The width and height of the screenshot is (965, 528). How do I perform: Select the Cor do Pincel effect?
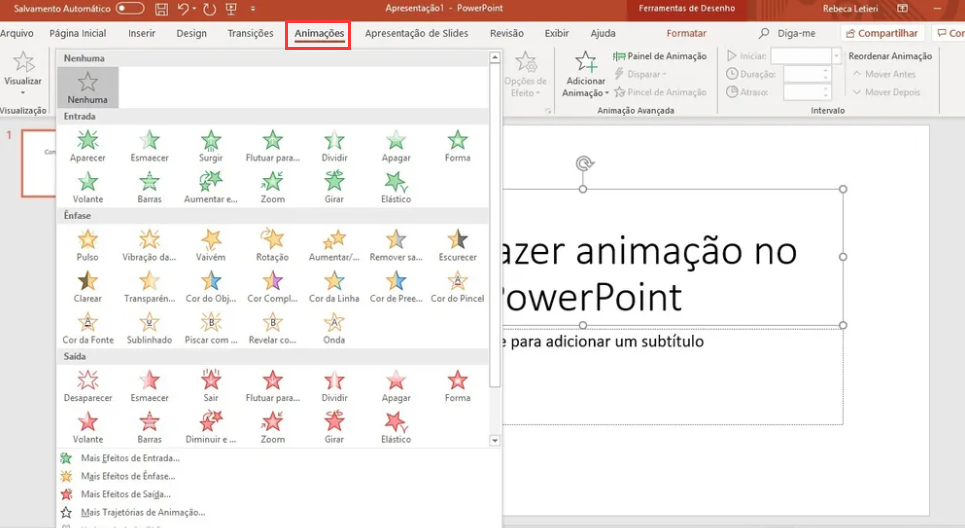point(457,287)
